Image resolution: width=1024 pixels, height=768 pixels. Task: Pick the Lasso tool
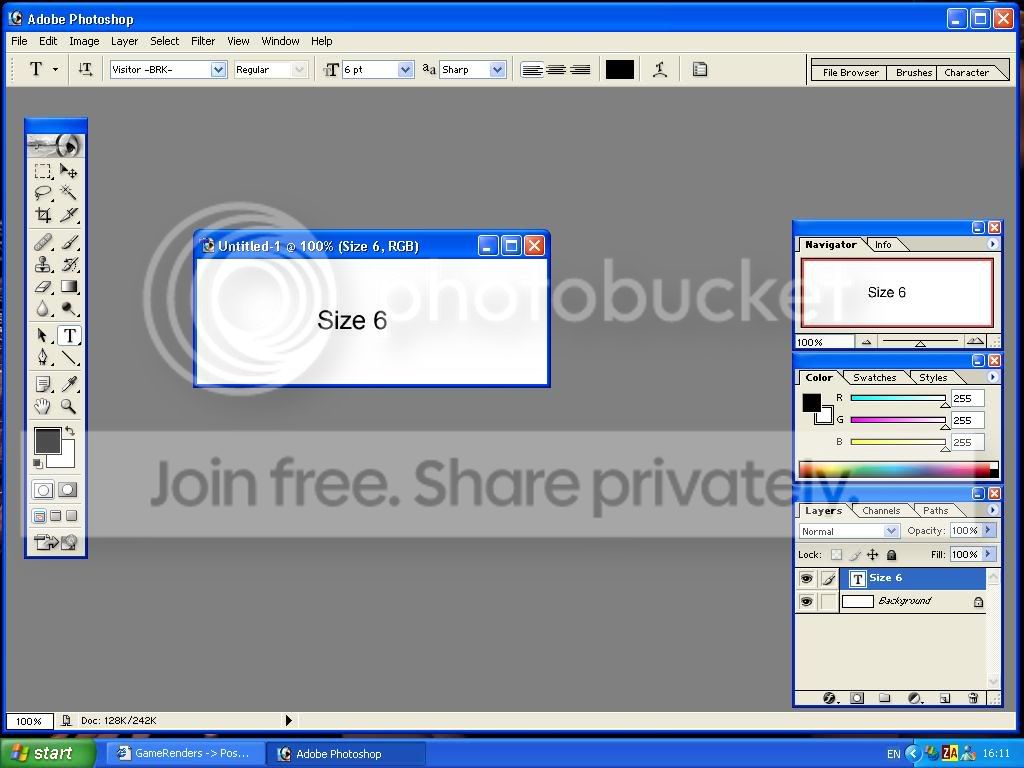[x=43, y=193]
